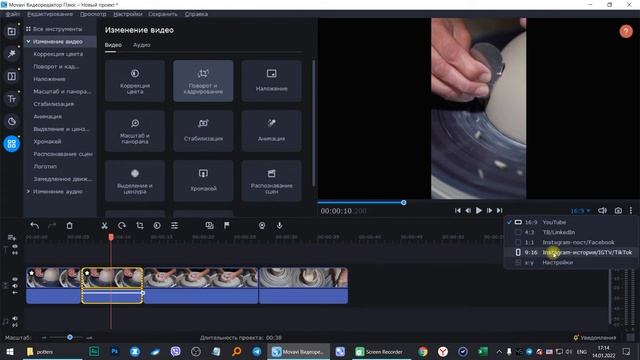Click the blue More tools sidebar icon
Screen dimensions: 640x360
click(x=11, y=144)
